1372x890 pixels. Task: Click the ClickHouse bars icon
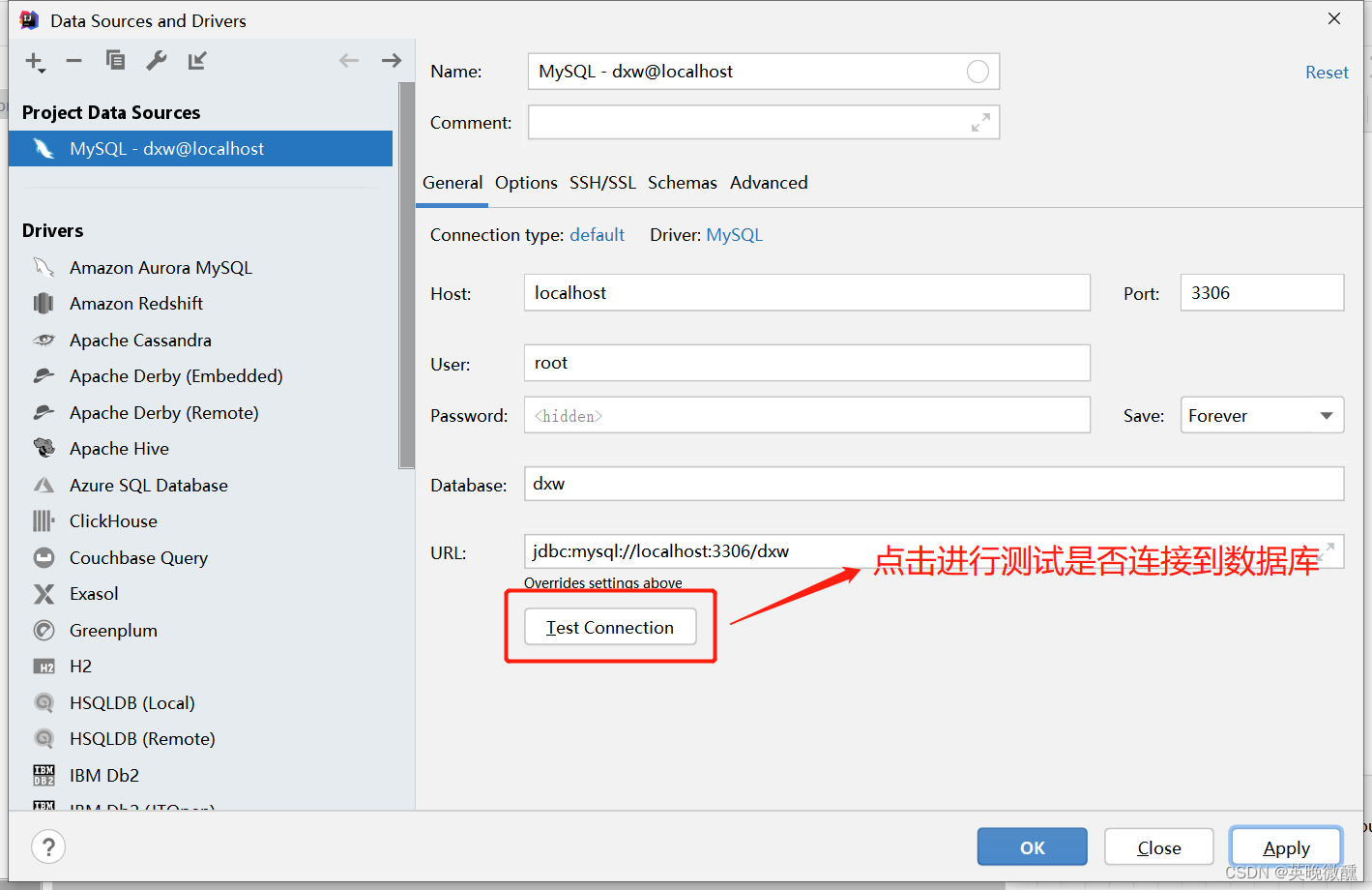tap(44, 521)
